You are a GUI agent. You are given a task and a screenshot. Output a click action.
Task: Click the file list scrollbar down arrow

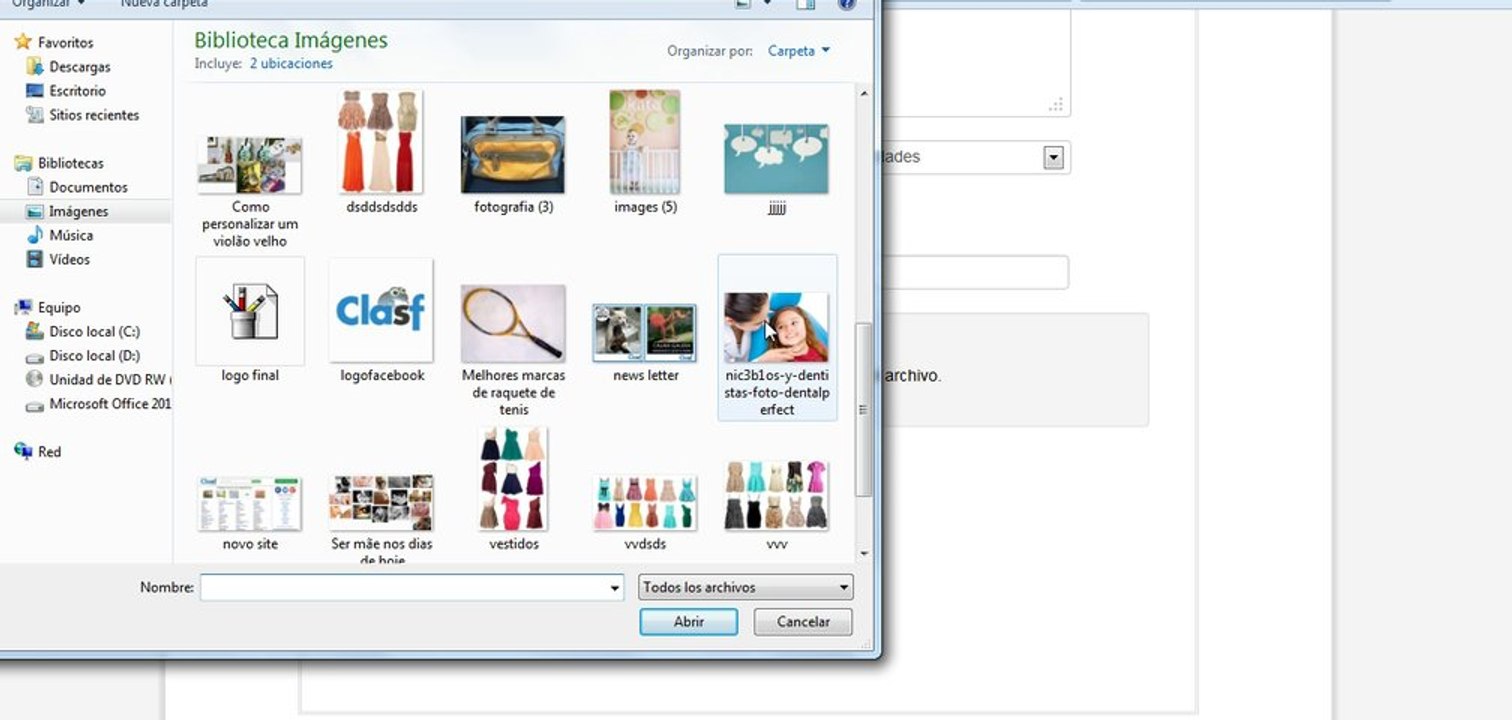click(864, 553)
